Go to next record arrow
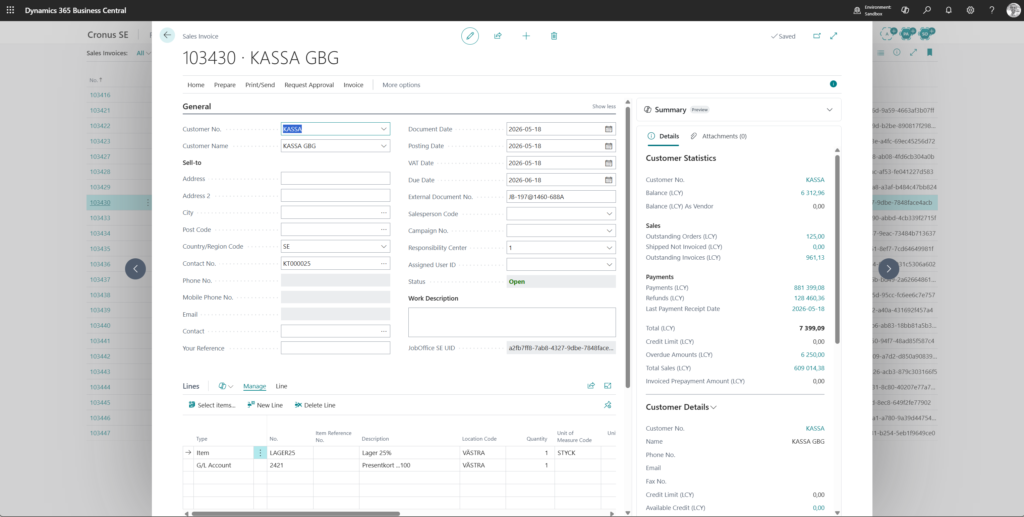This screenshot has height=517, width=1024. [x=888, y=268]
